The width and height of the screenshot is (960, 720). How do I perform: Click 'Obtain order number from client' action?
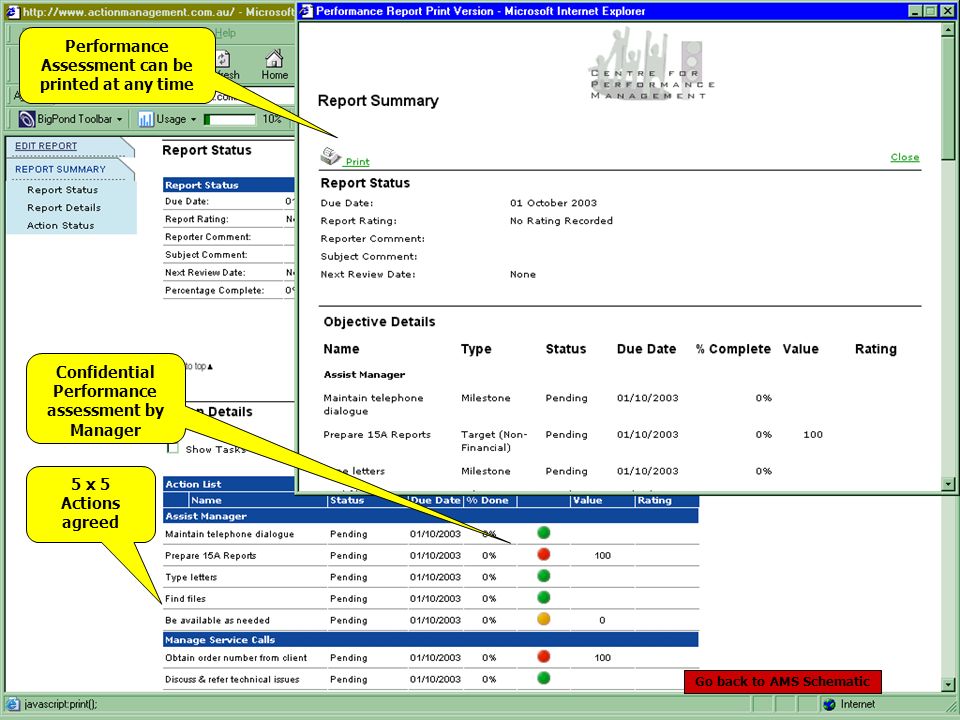coord(236,658)
